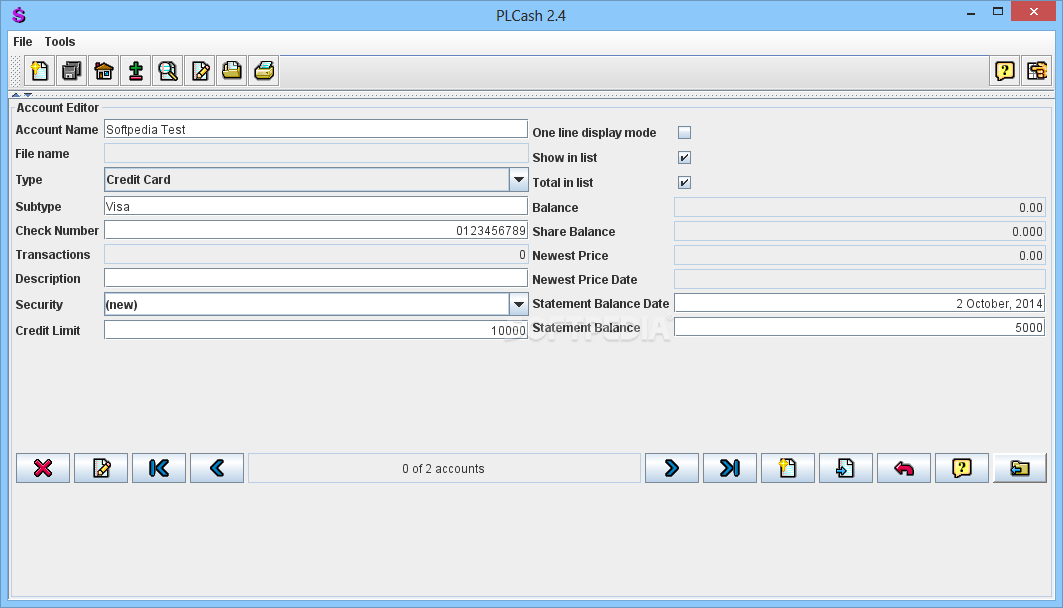
Task: Click the '0 of 2 accounts' status text
Action: pyautogui.click(x=443, y=468)
